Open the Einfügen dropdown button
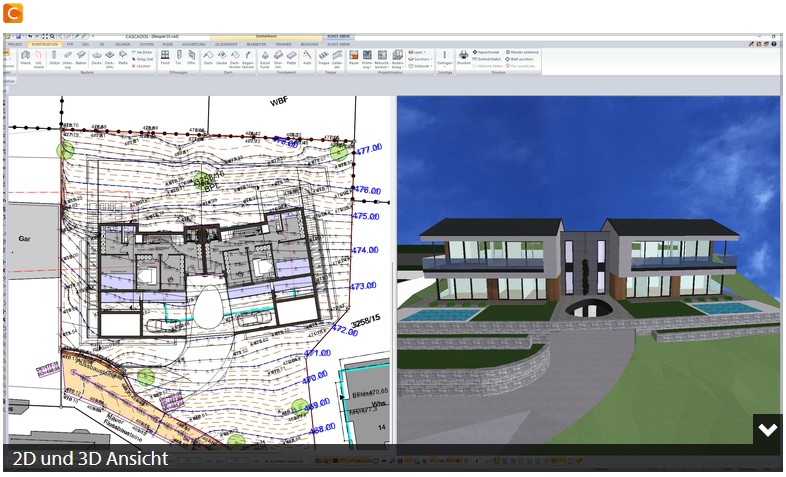The width and height of the screenshot is (786, 477). (445, 60)
